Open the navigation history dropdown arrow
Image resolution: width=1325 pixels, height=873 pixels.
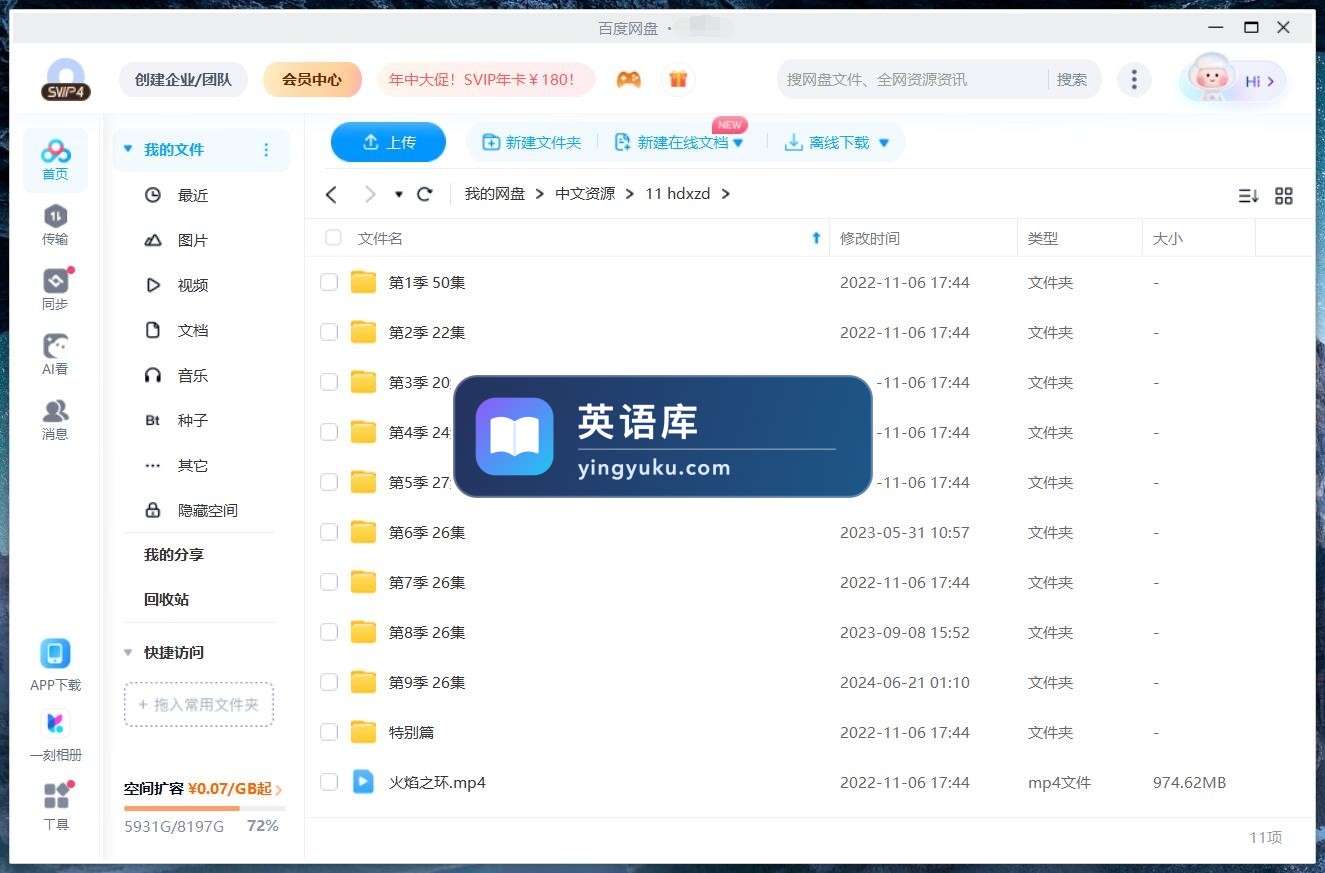tap(398, 194)
